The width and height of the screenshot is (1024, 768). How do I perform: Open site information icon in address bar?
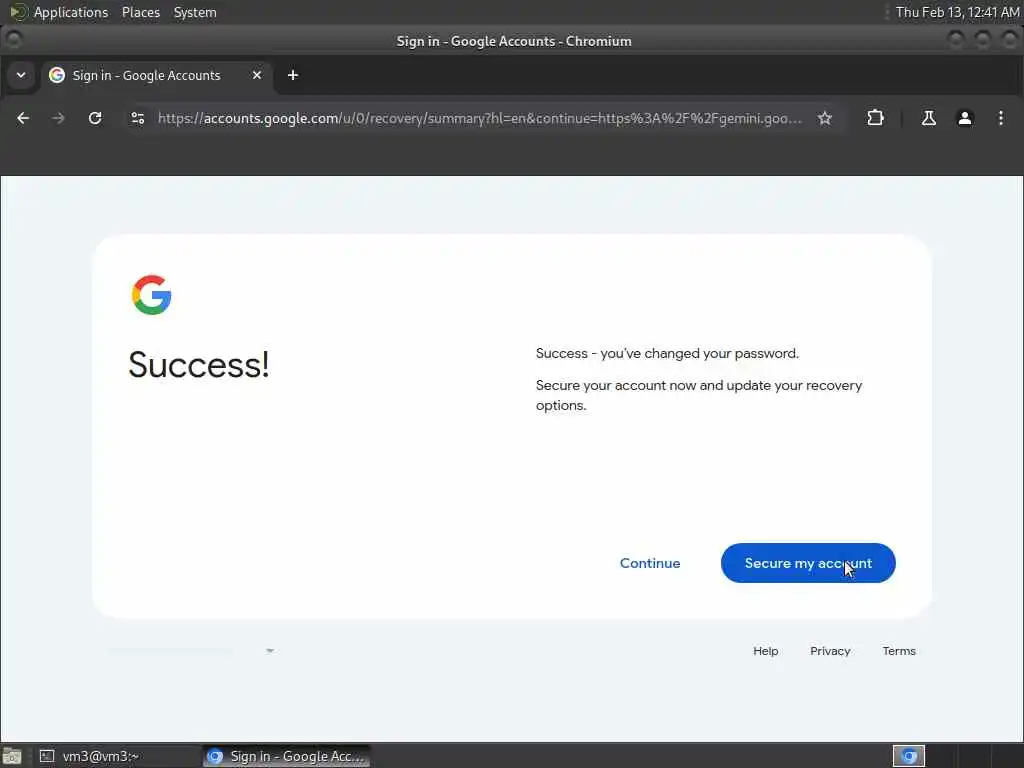coord(138,118)
